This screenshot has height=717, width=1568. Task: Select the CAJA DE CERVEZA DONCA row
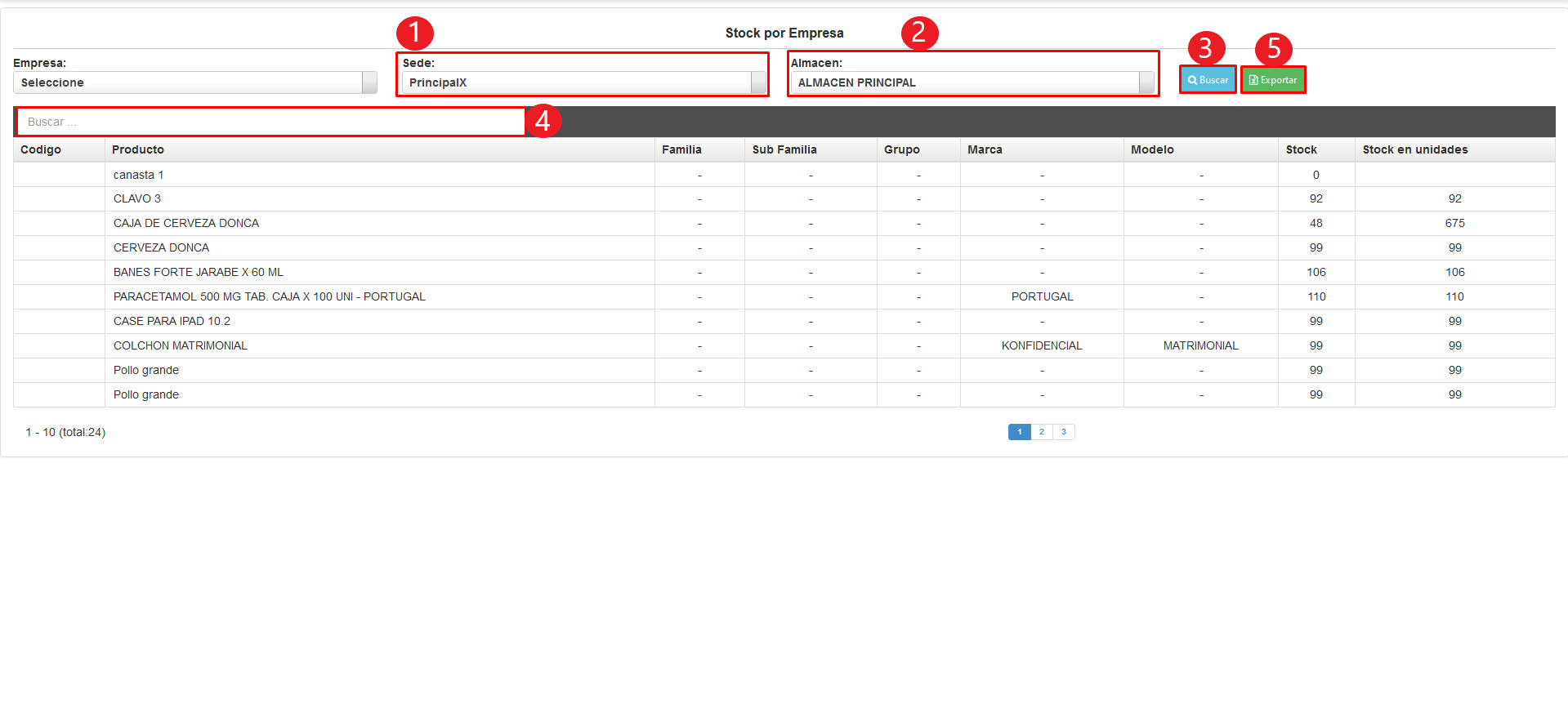coord(784,223)
